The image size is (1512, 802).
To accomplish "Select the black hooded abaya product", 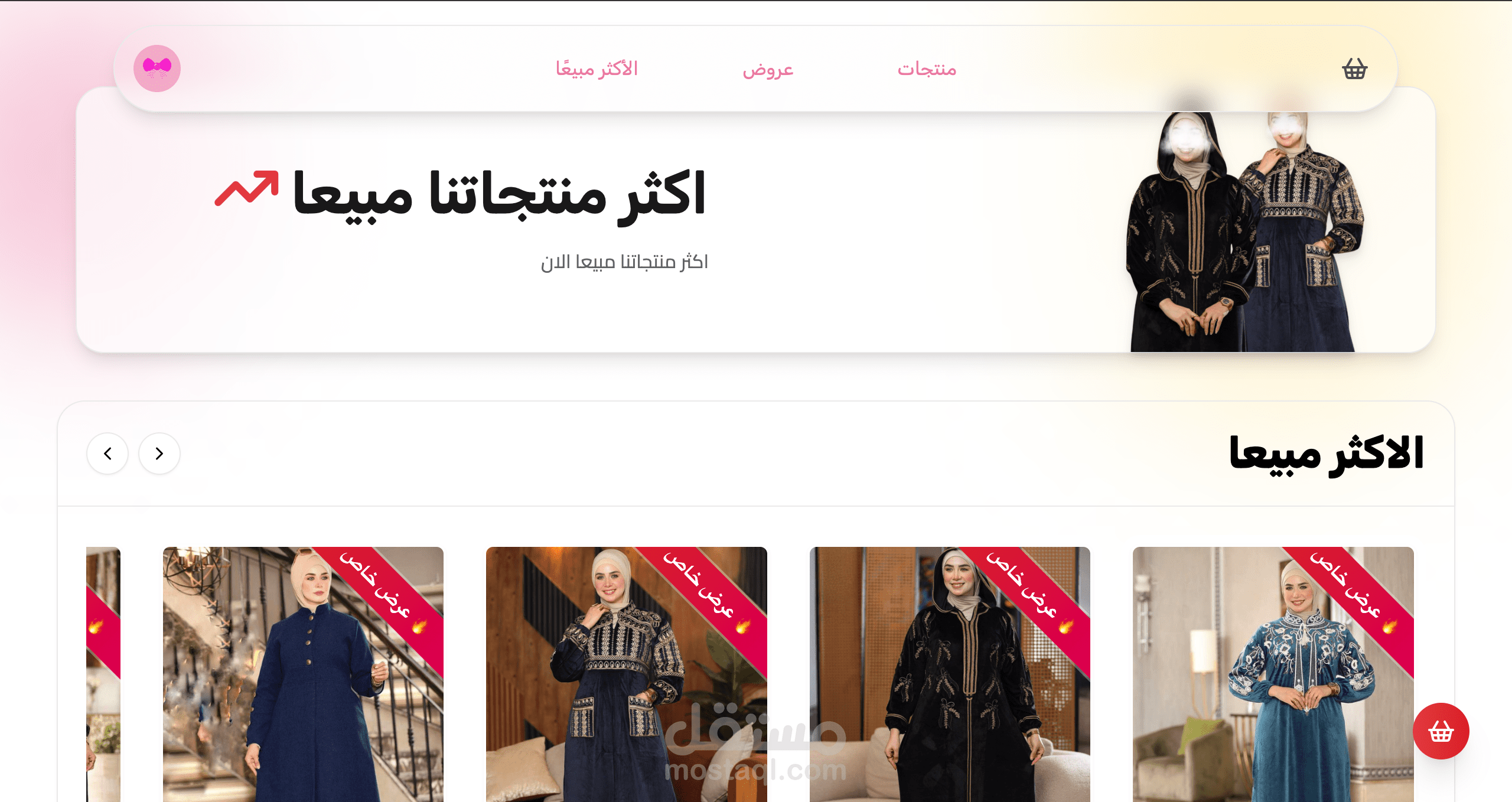I will coord(950,674).
